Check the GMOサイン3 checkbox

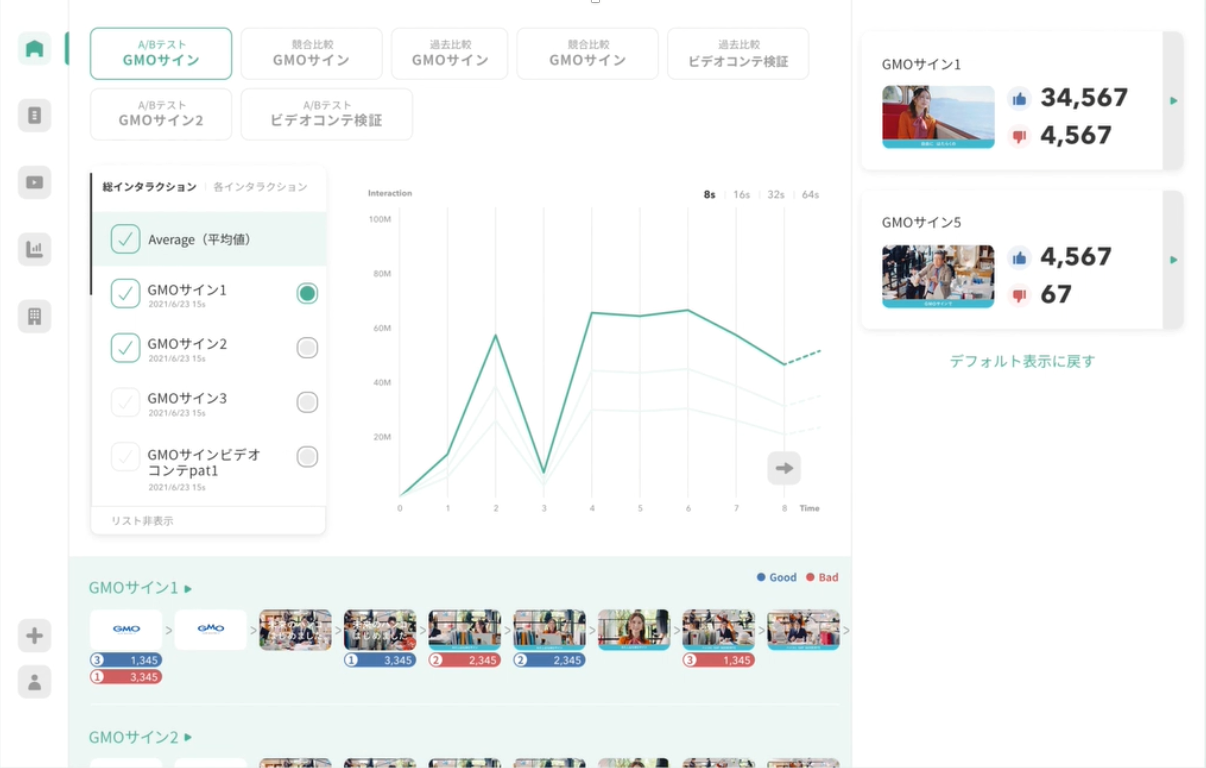pyautogui.click(x=125, y=402)
